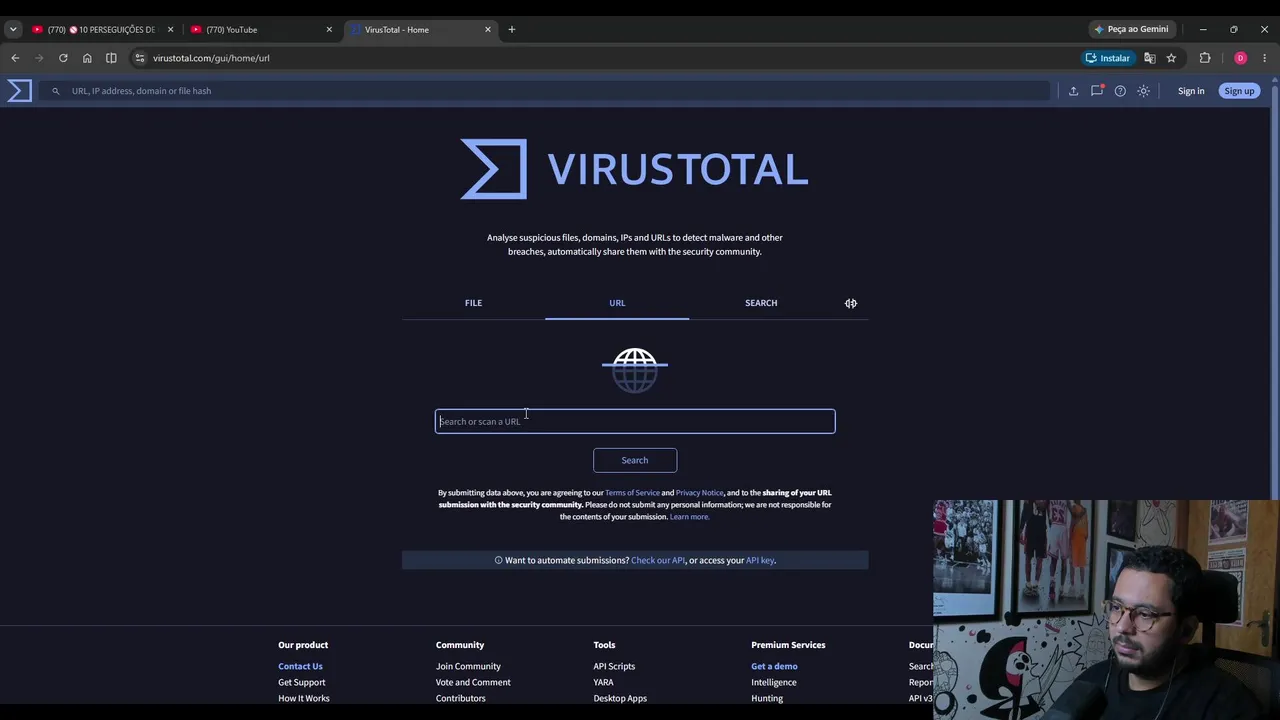The height and width of the screenshot is (720, 1280).
Task: Open the "Get a demo" footer link
Action: pos(774,666)
